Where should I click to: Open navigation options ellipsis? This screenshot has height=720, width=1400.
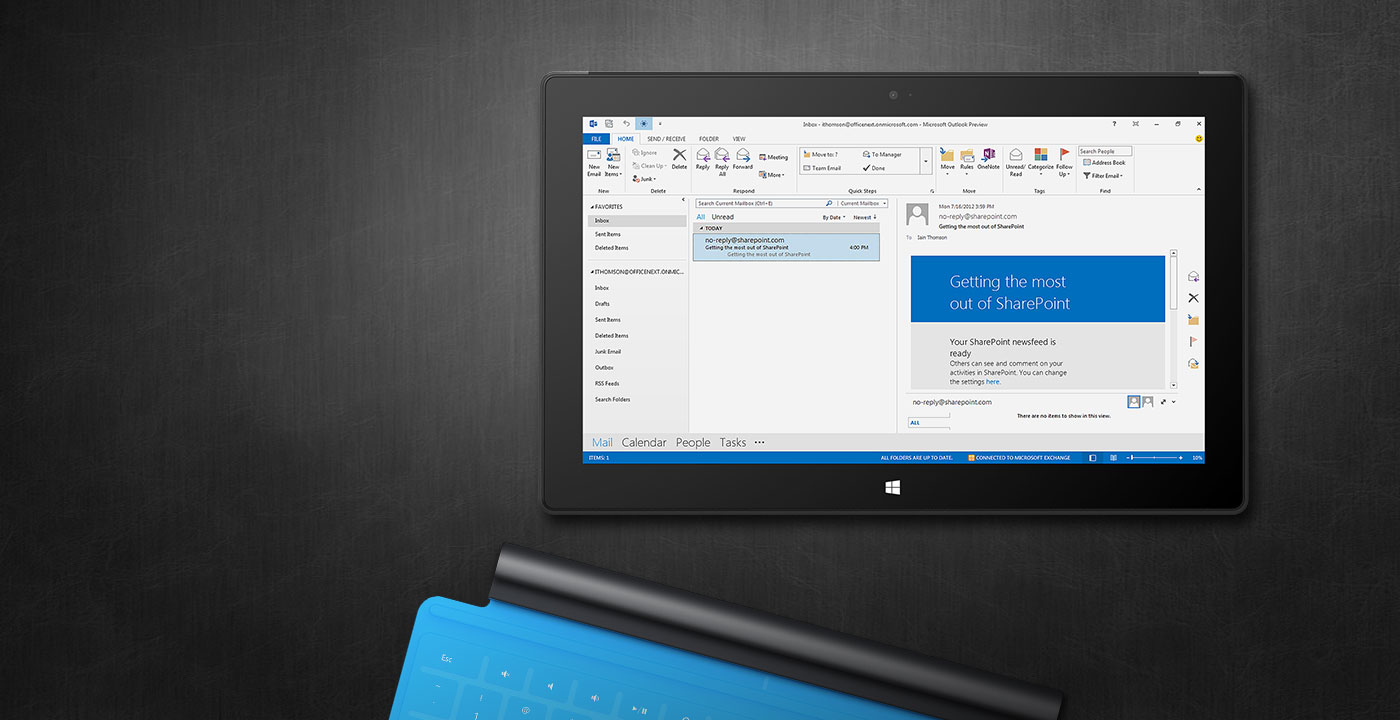pyautogui.click(x=760, y=442)
